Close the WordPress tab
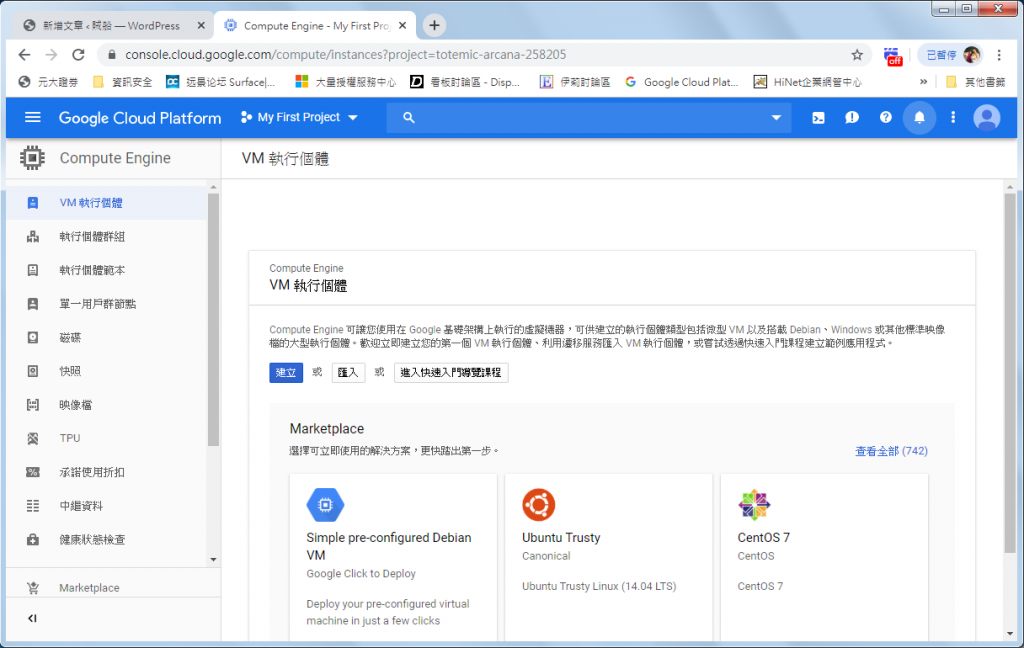 [x=201, y=25]
